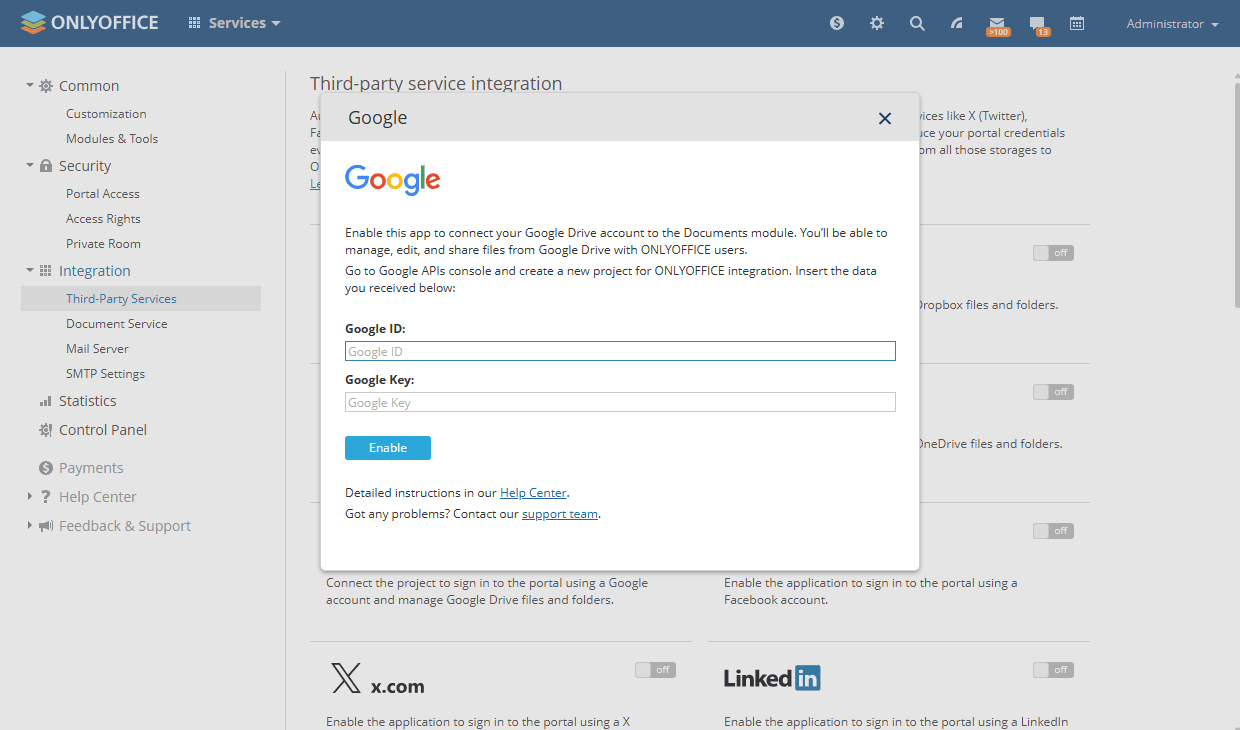Click the LinkedIn logo
This screenshot has width=1240, height=730.
click(772, 678)
